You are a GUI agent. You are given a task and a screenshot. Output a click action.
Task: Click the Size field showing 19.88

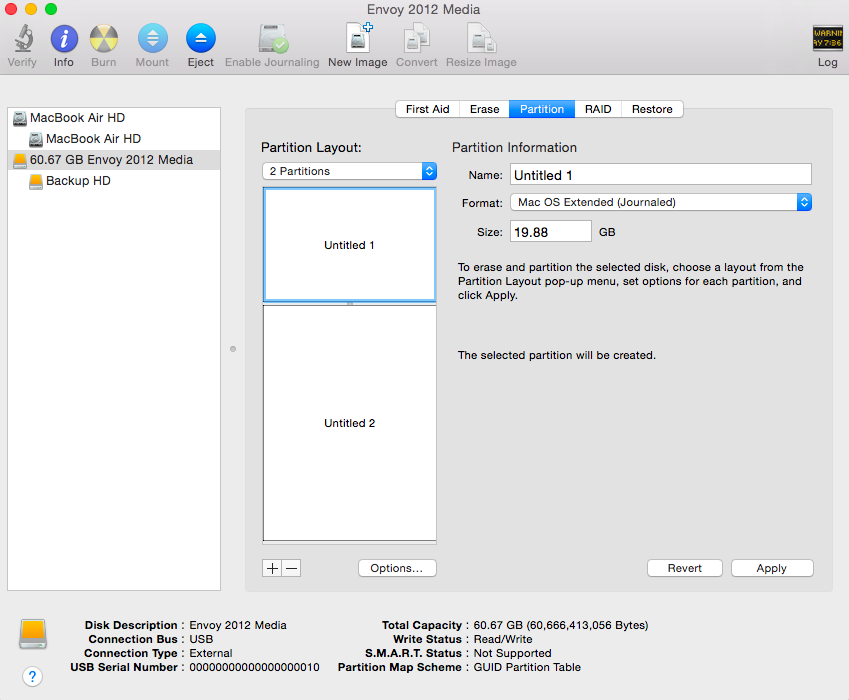coord(551,232)
